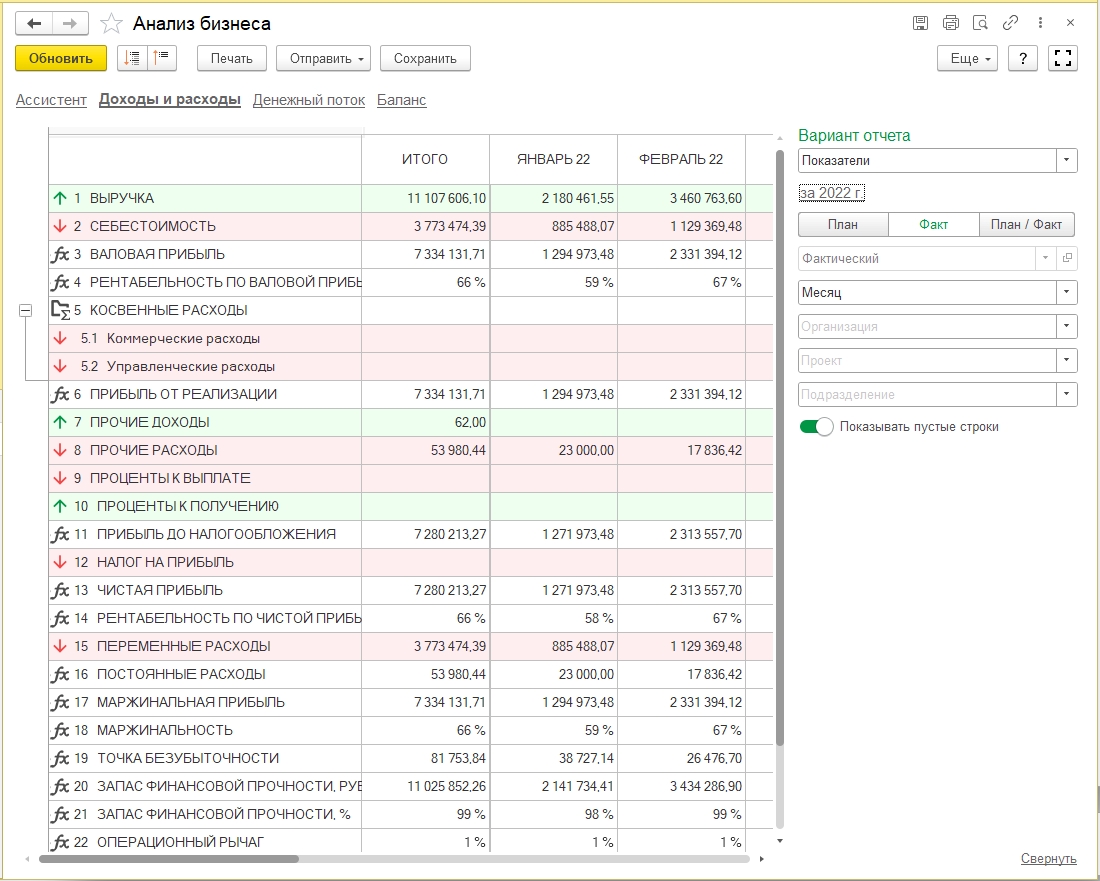This screenshot has width=1100, height=881.
Task: Switch to the Баланс tab
Action: tap(401, 100)
